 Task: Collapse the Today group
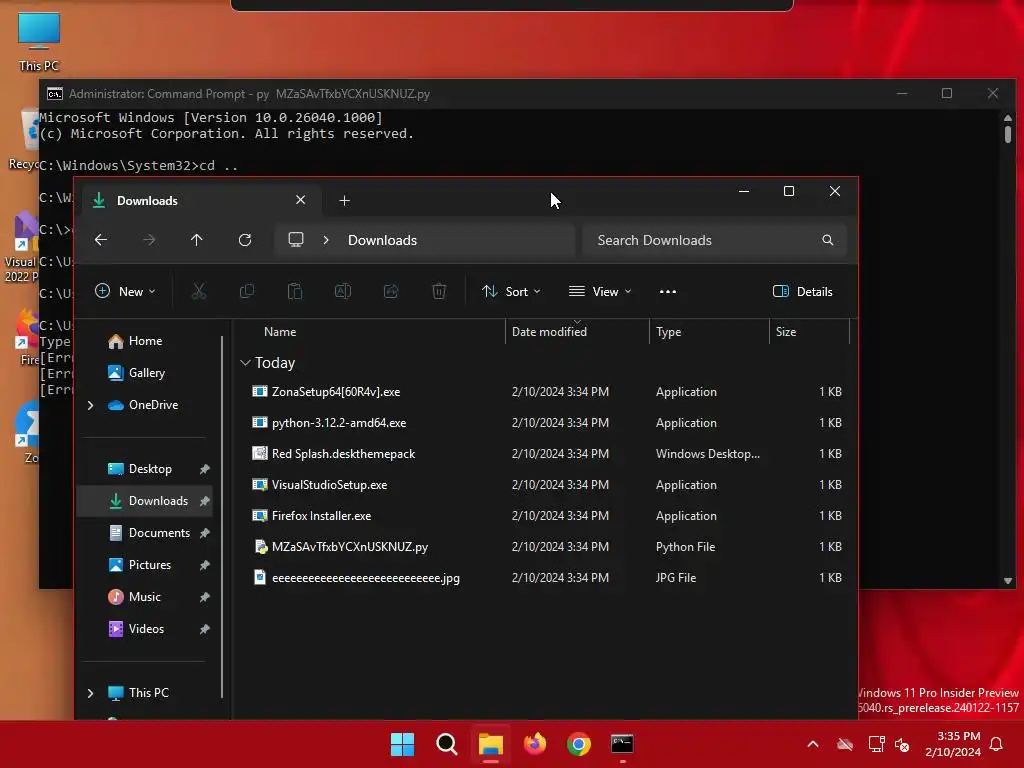click(x=245, y=362)
